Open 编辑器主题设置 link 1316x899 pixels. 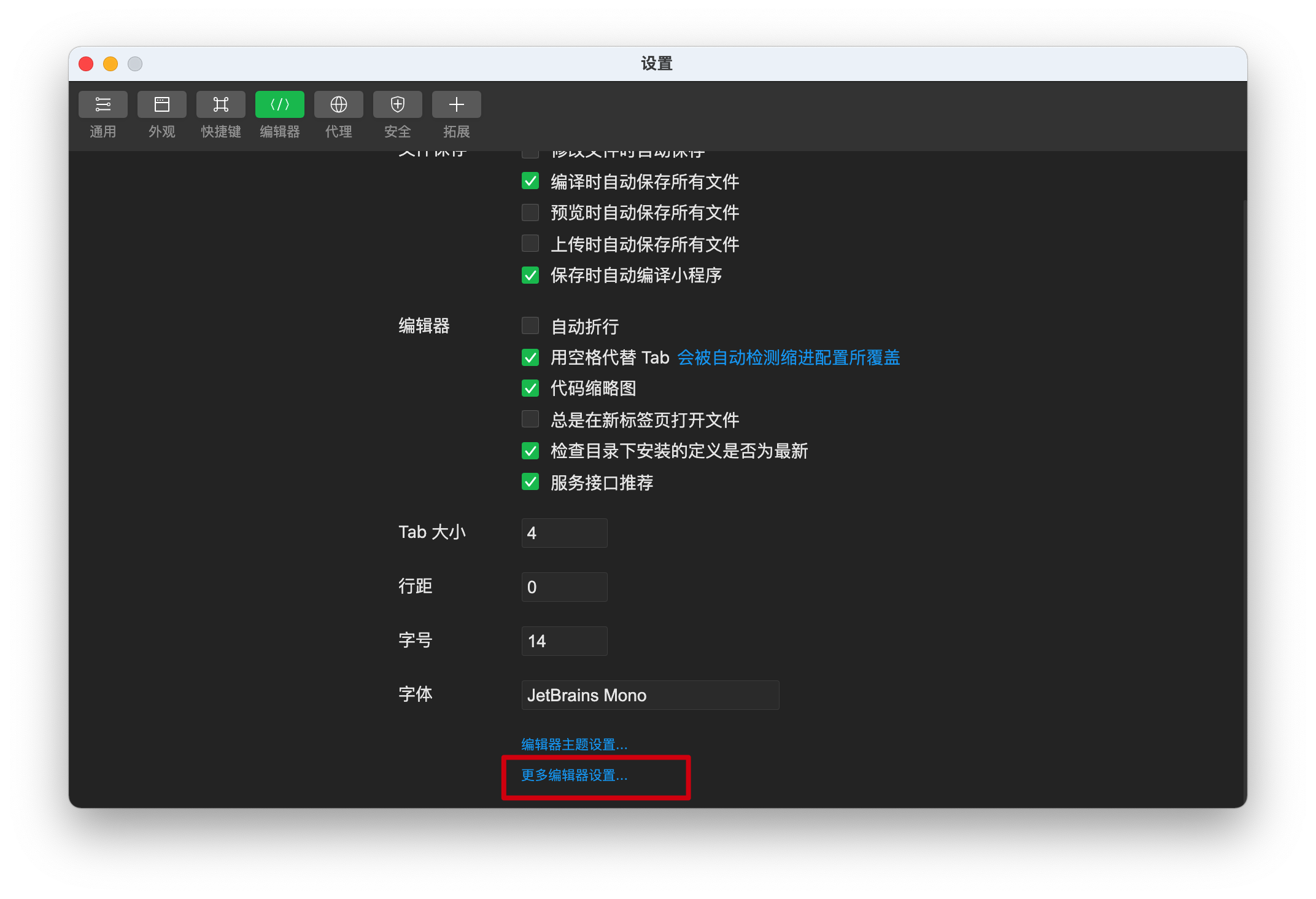coord(574,744)
